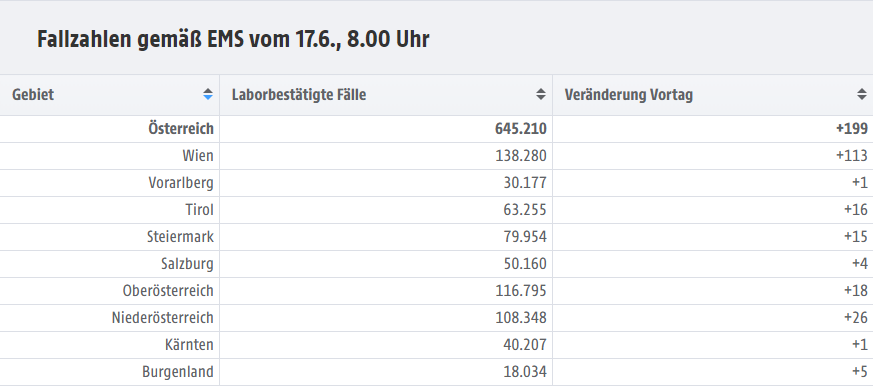Select the Österreich row label
The width and height of the screenshot is (873, 386).
tap(181, 129)
